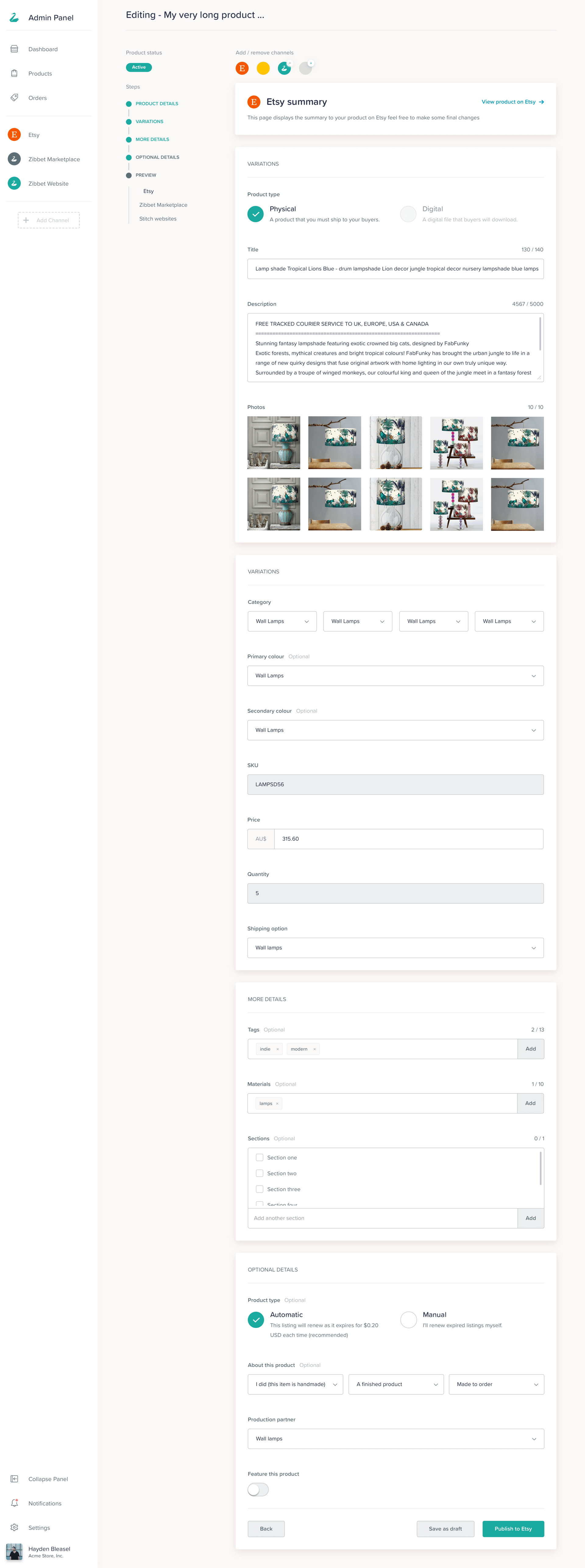The width and height of the screenshot is (585, 1568).
Task: Click the Sections list scrollbar
Action: point(541,1168)
